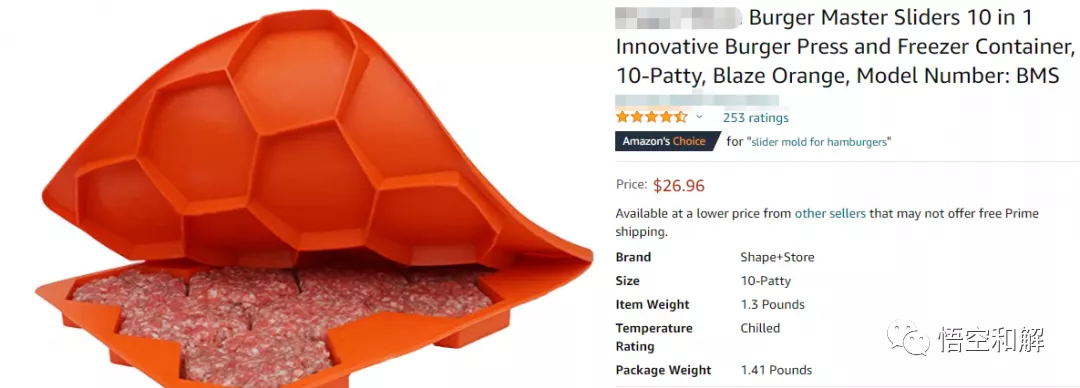Open the blurred brand store link below title
The image size is (1080, 388).
[696, 100]
